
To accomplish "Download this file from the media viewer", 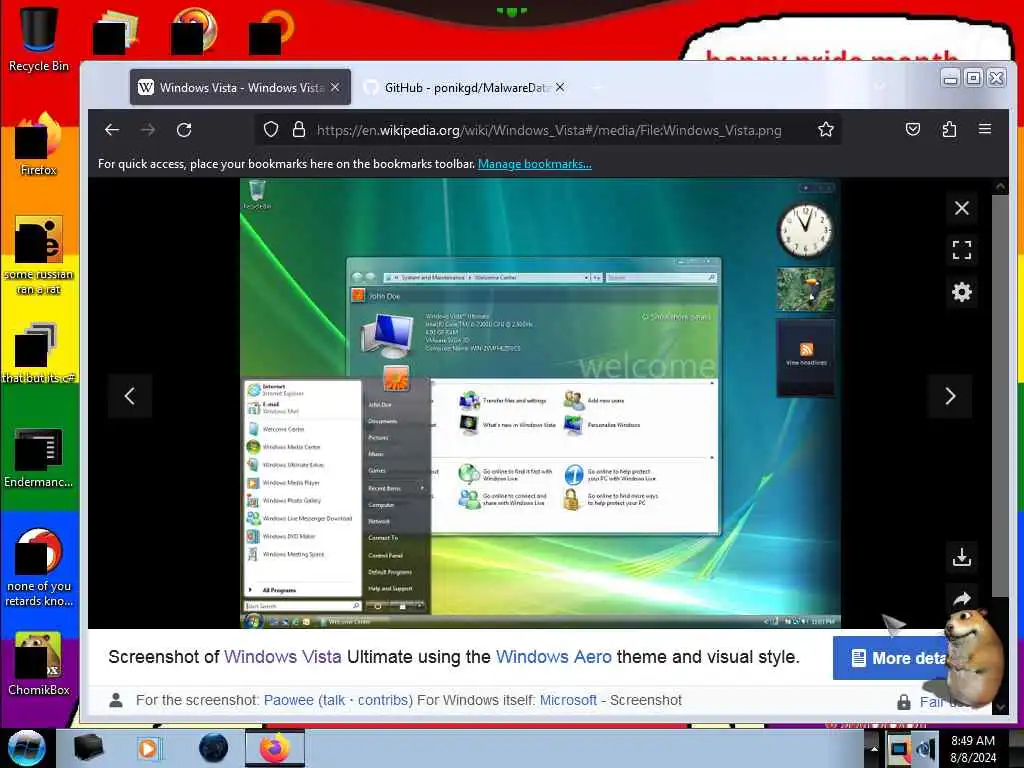I will pos(961,556).
